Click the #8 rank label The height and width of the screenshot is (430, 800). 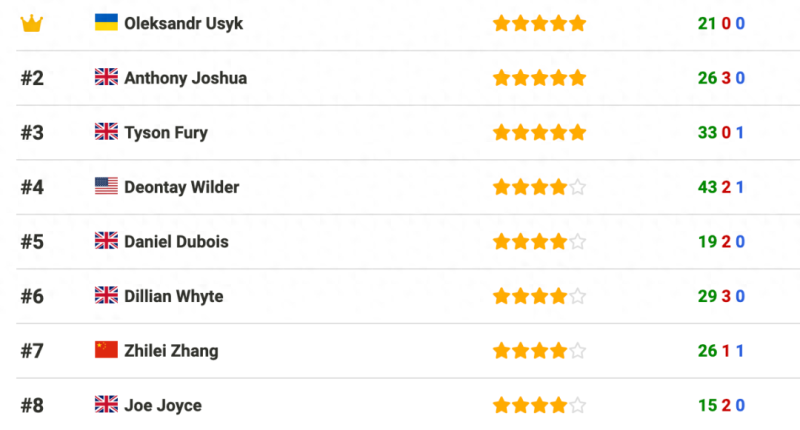(x=32, y=405)
